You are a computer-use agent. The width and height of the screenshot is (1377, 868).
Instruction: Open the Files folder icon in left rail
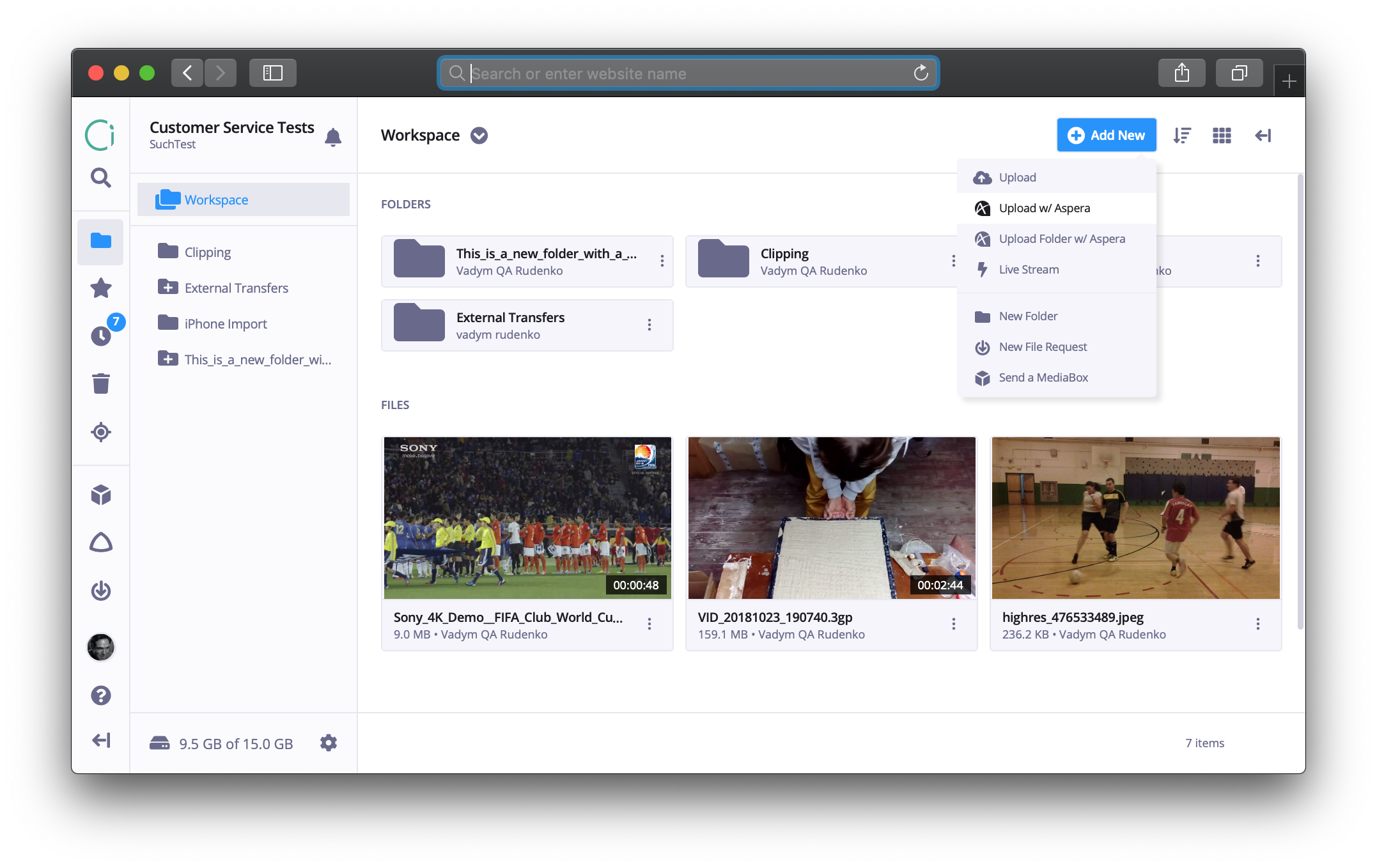pos(100,241)
